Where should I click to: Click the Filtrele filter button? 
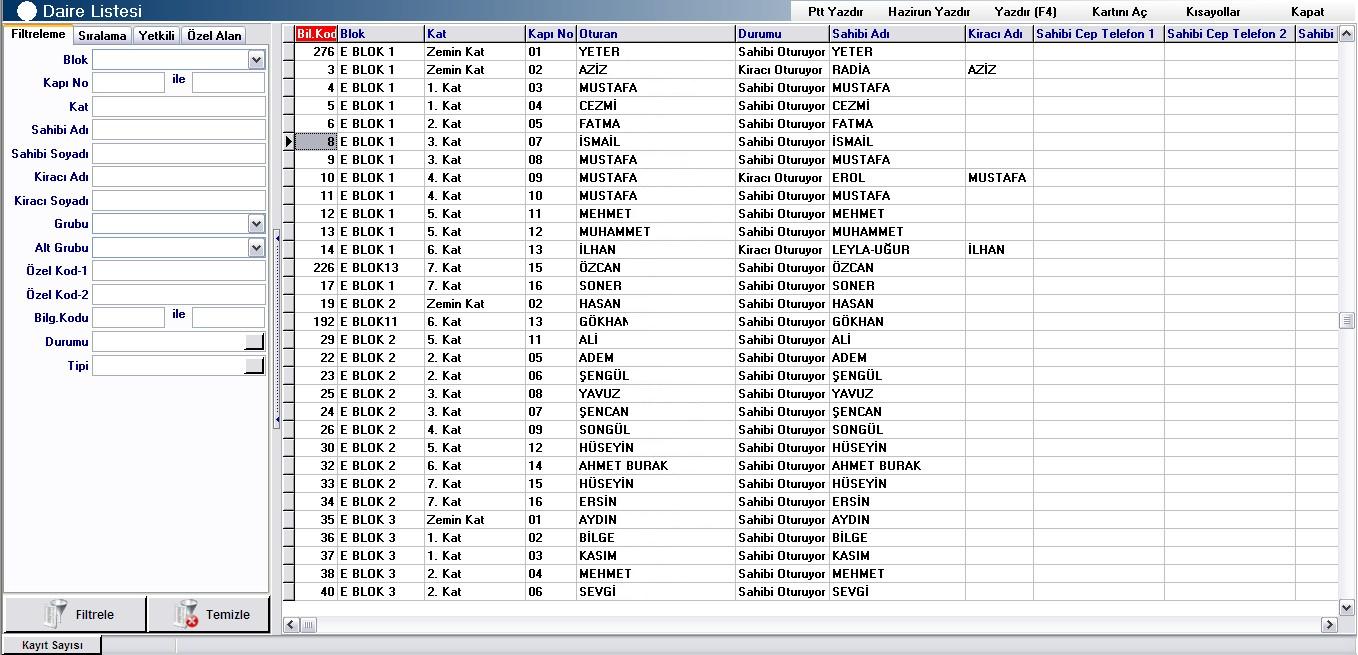(x=76, y=614)
